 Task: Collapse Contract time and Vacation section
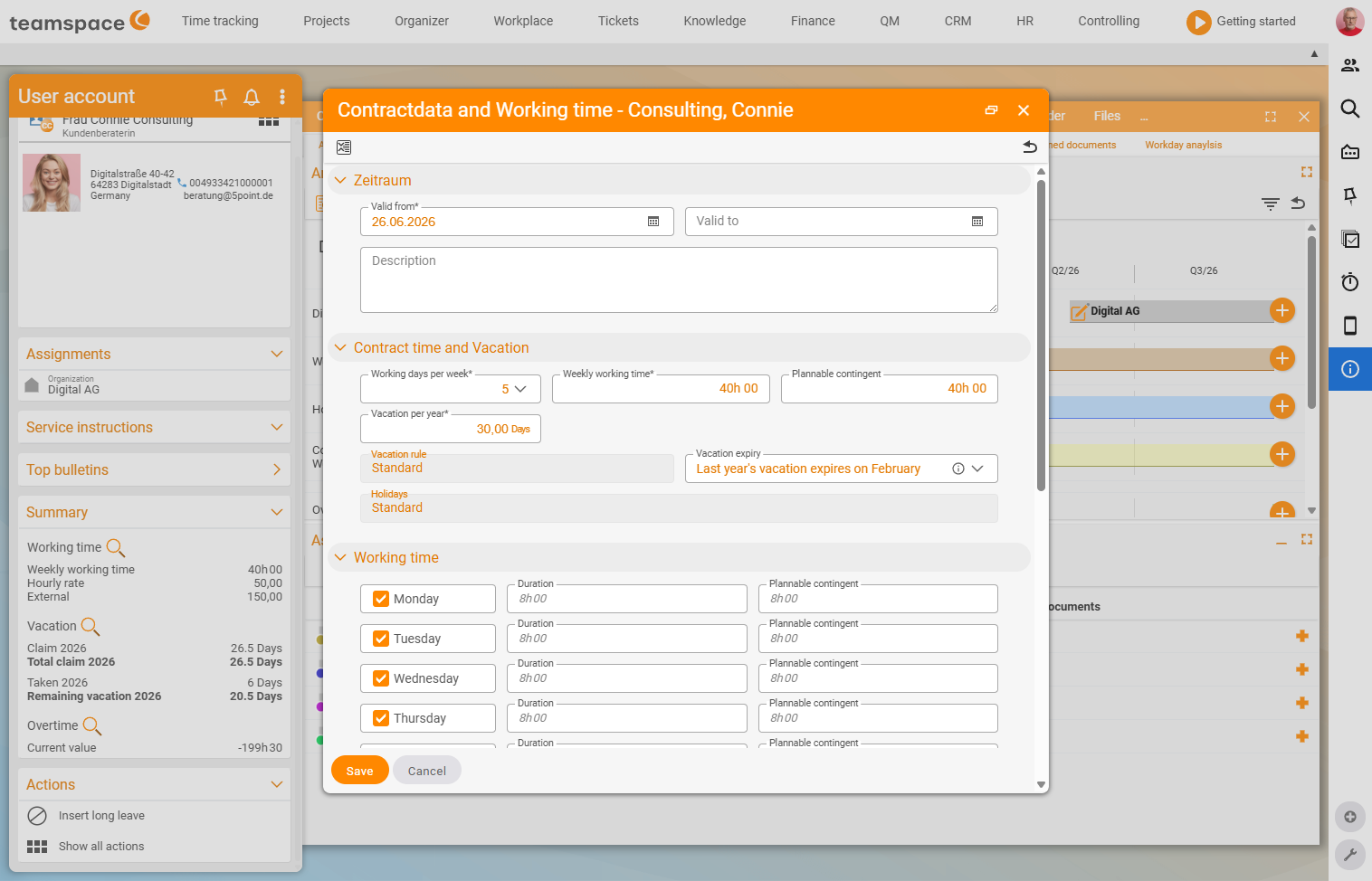(340, 347)
